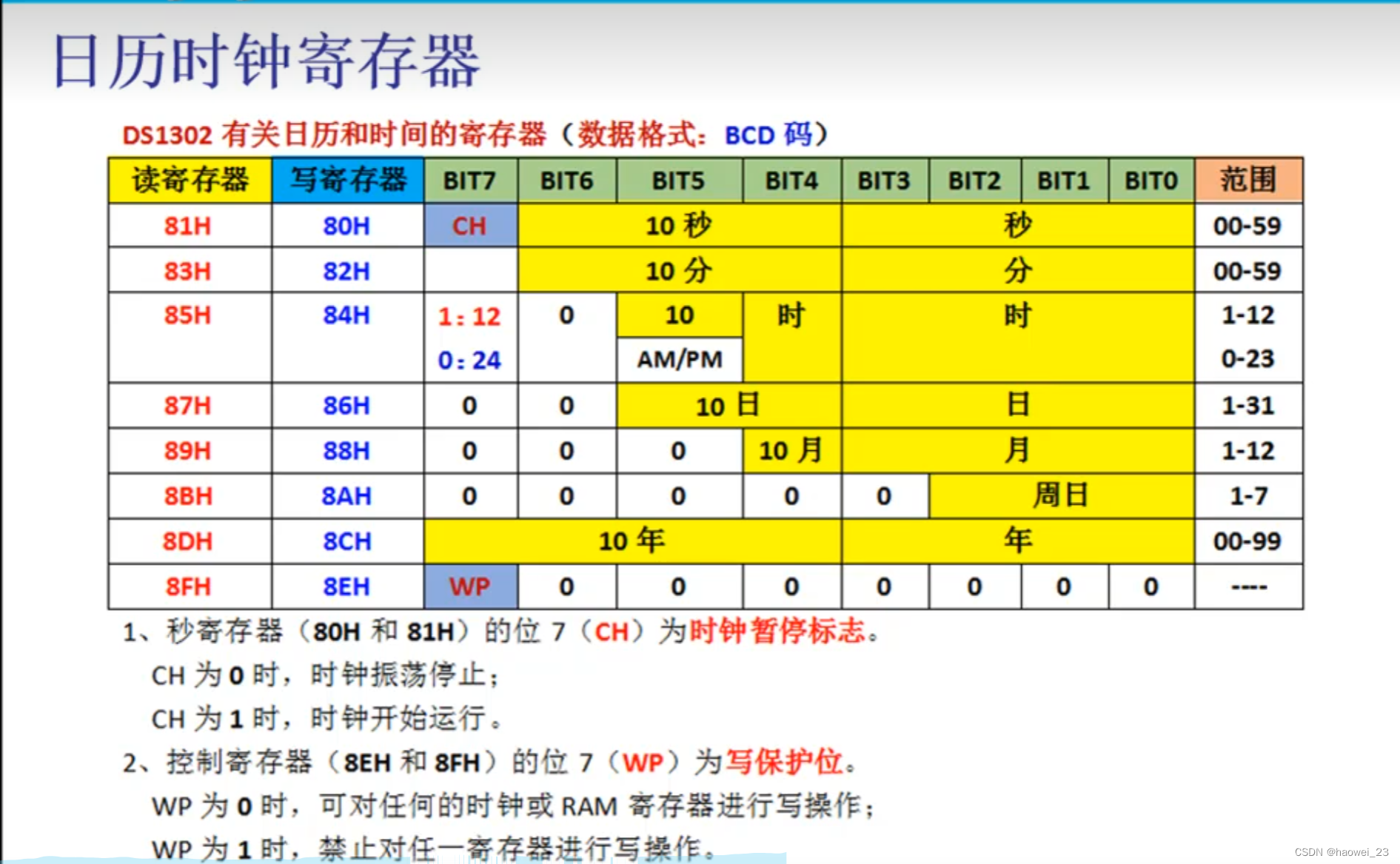Select the BIT4 header cell
The image size is (1400, 864).
click(x=791, y=181)
